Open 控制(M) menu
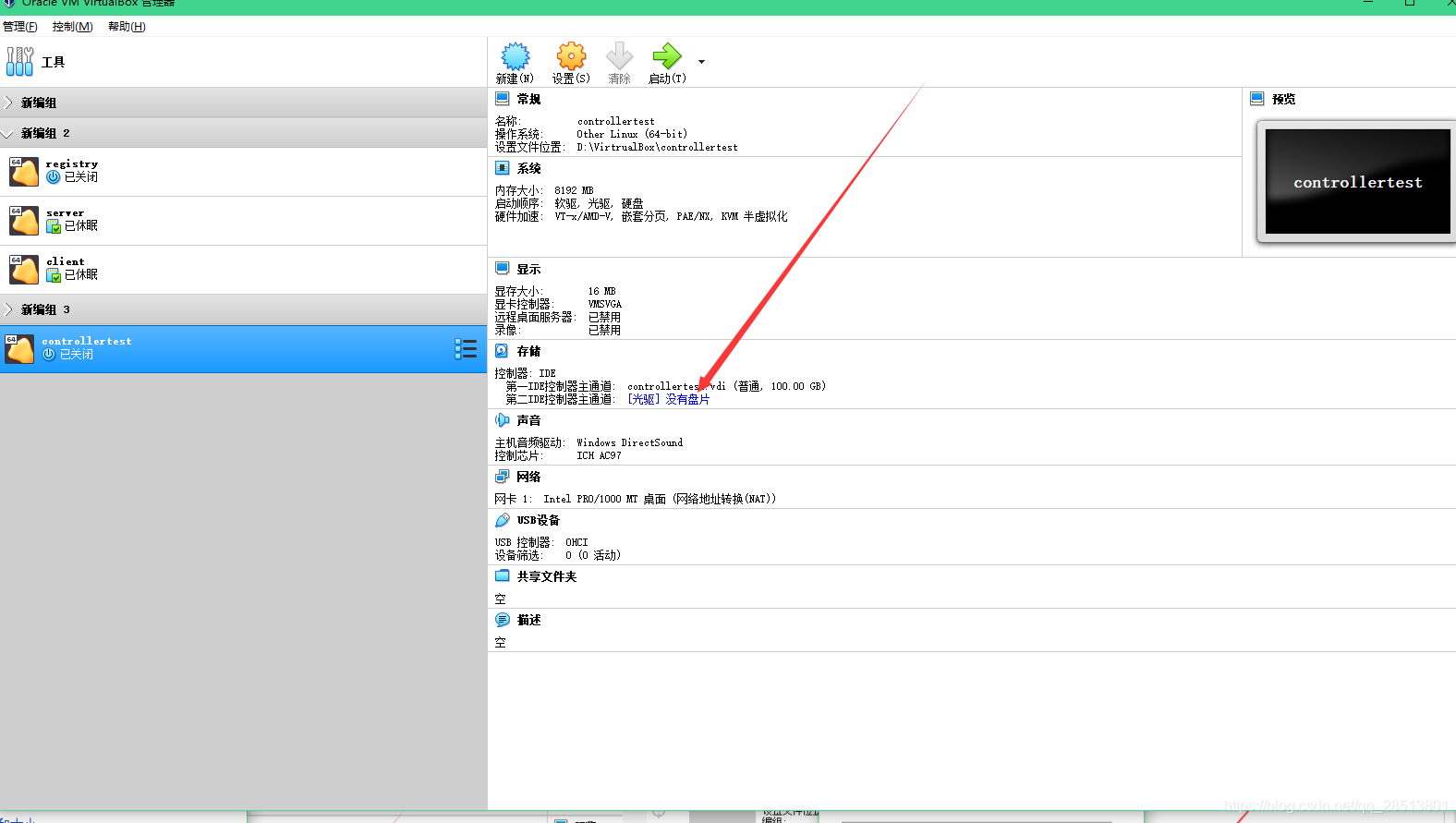 pos(72,26)
